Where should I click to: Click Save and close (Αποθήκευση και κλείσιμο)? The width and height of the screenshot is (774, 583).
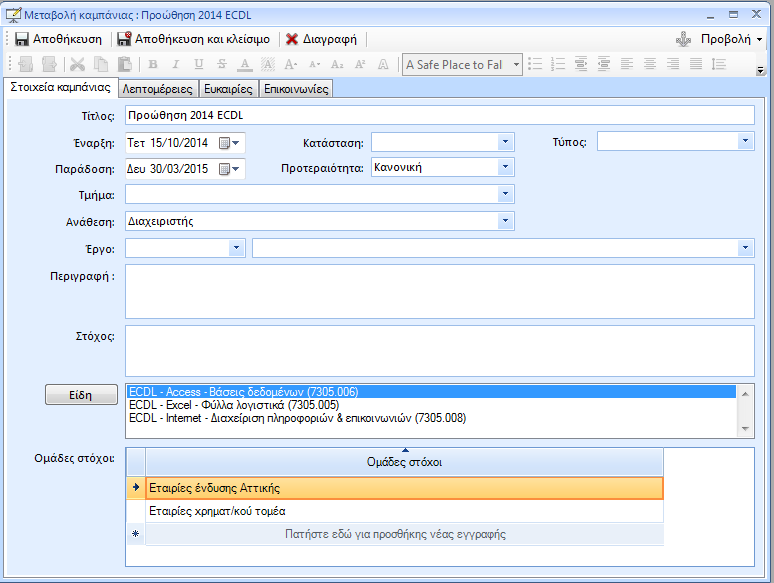193,39
